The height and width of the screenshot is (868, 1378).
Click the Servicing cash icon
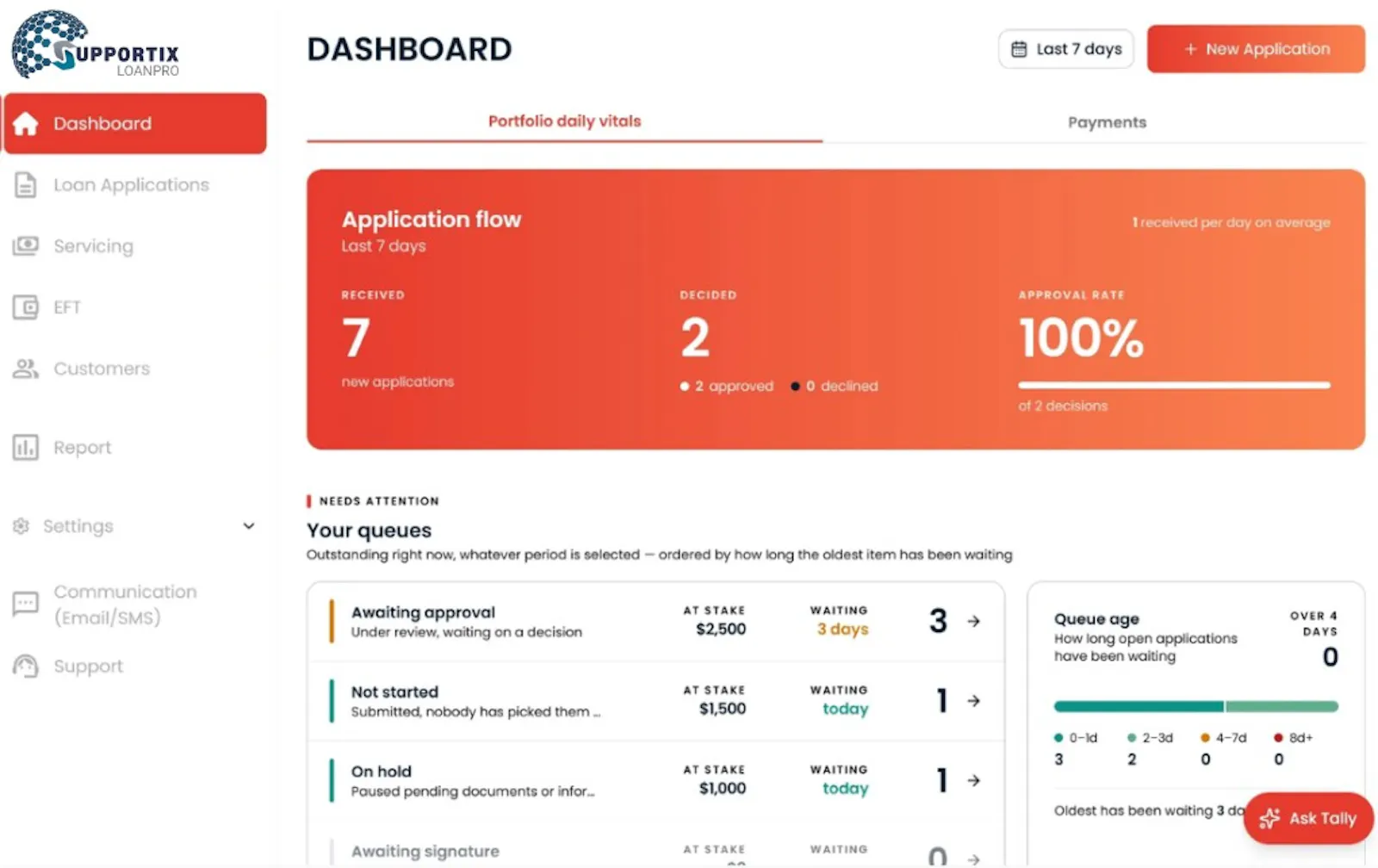coord(26,246)
